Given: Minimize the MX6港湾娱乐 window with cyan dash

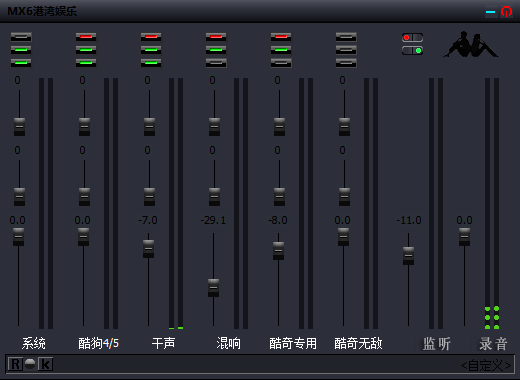Looking at the screenshot, I should pos(490,12).
